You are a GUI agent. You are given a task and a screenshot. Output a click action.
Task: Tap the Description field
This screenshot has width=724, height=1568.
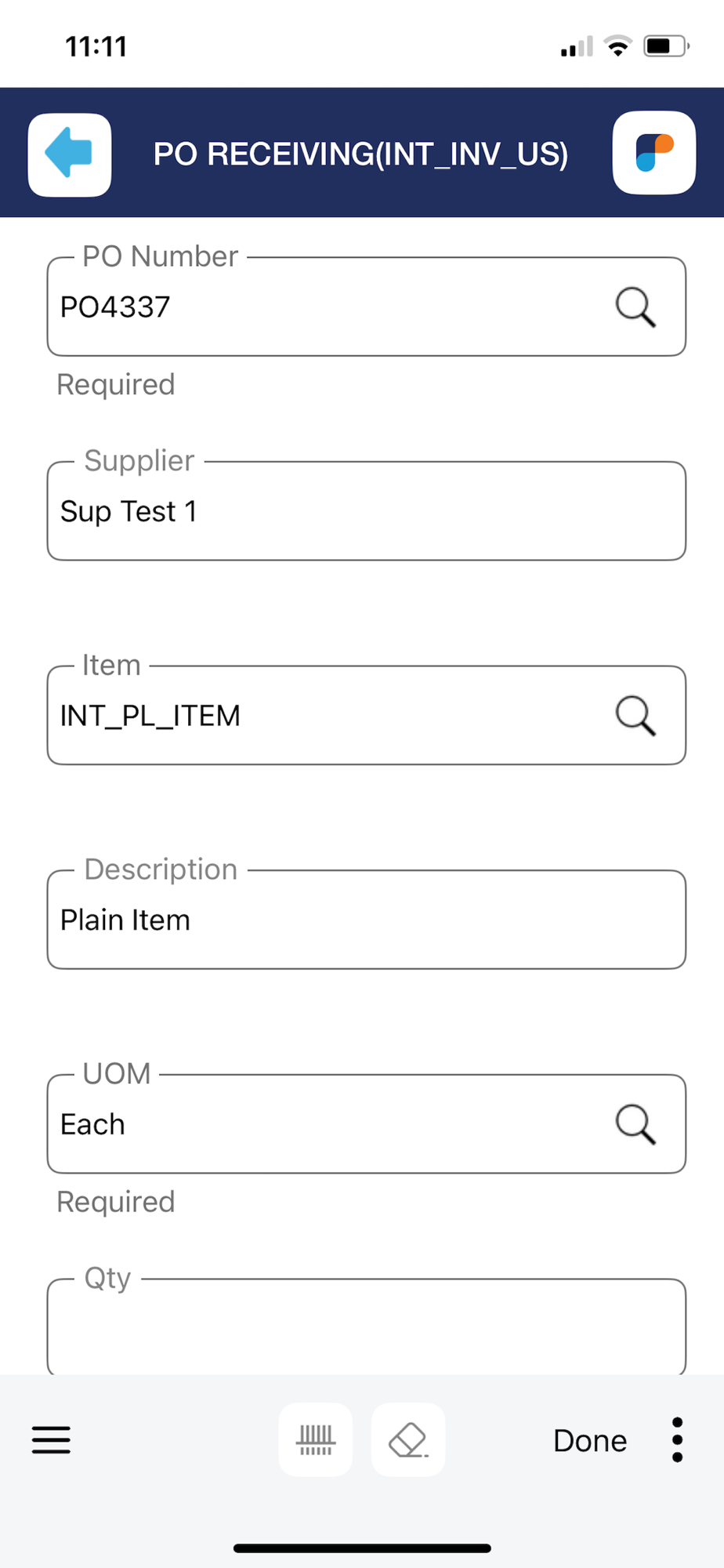point(366,920)
